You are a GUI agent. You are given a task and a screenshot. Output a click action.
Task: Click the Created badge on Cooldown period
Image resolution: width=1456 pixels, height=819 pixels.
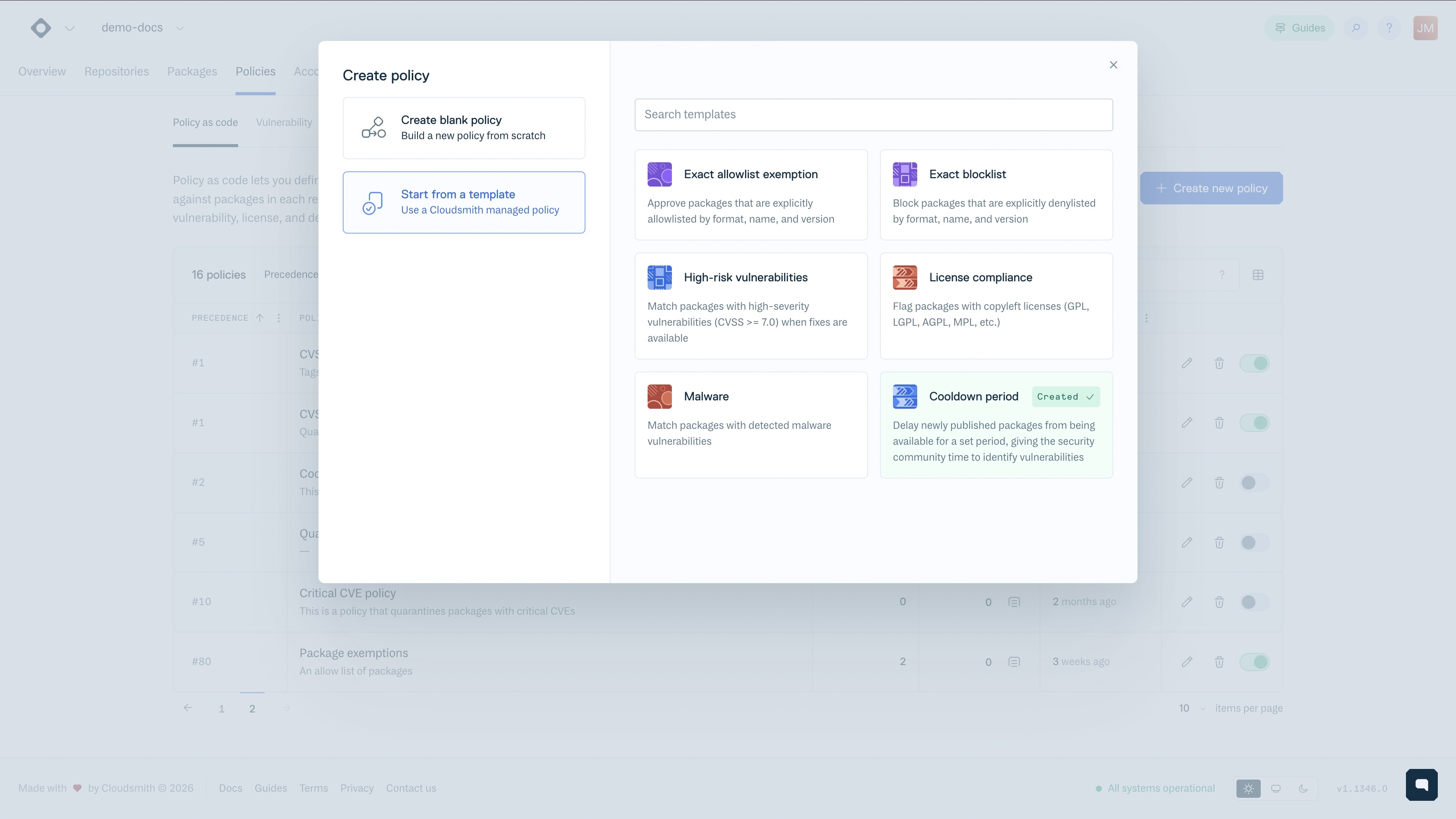tap(1065, 397)
